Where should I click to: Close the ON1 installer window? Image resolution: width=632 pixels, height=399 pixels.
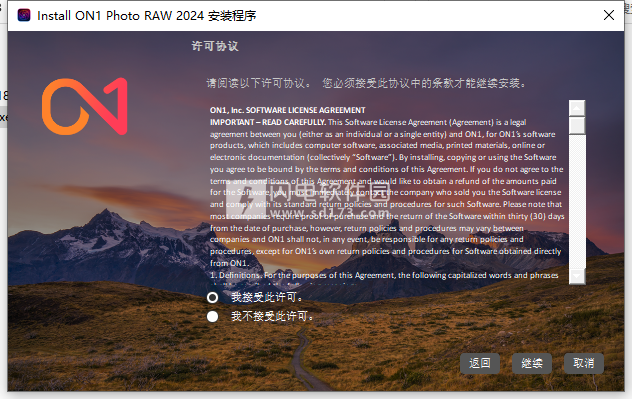[x=609, y=15]
